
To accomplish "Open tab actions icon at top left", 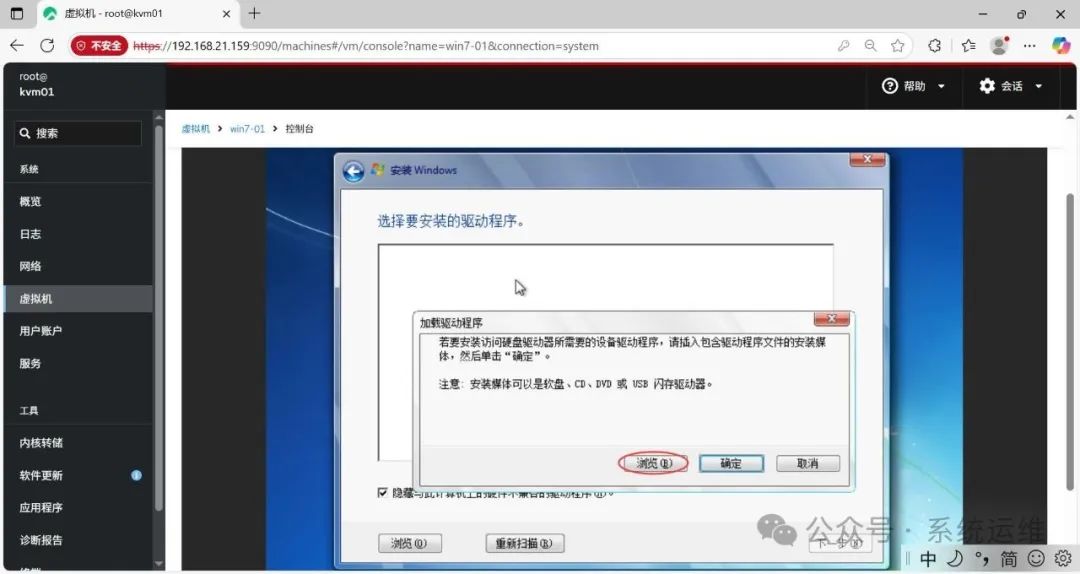I will [17, 13].
